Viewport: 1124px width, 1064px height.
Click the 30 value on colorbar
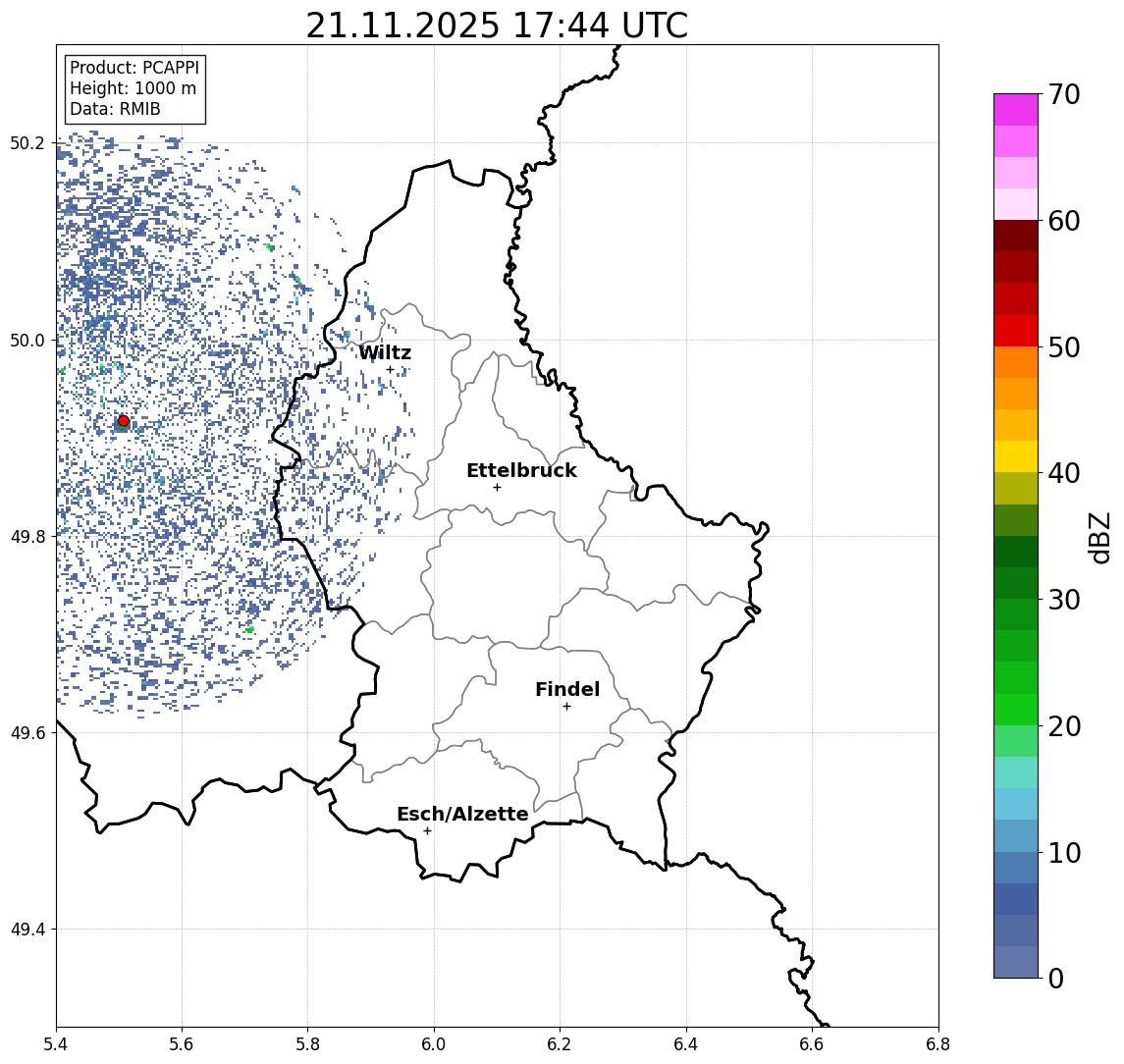point(1064,600)
